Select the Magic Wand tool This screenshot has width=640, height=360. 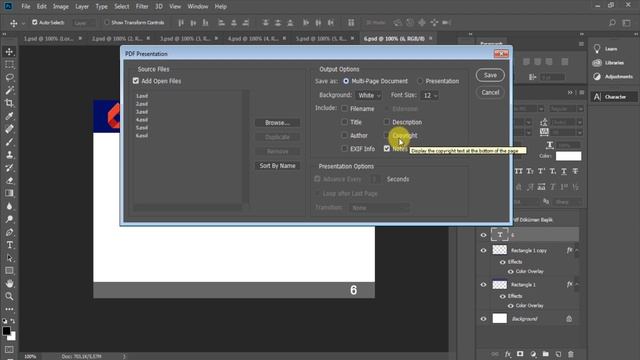coord(9,90)
